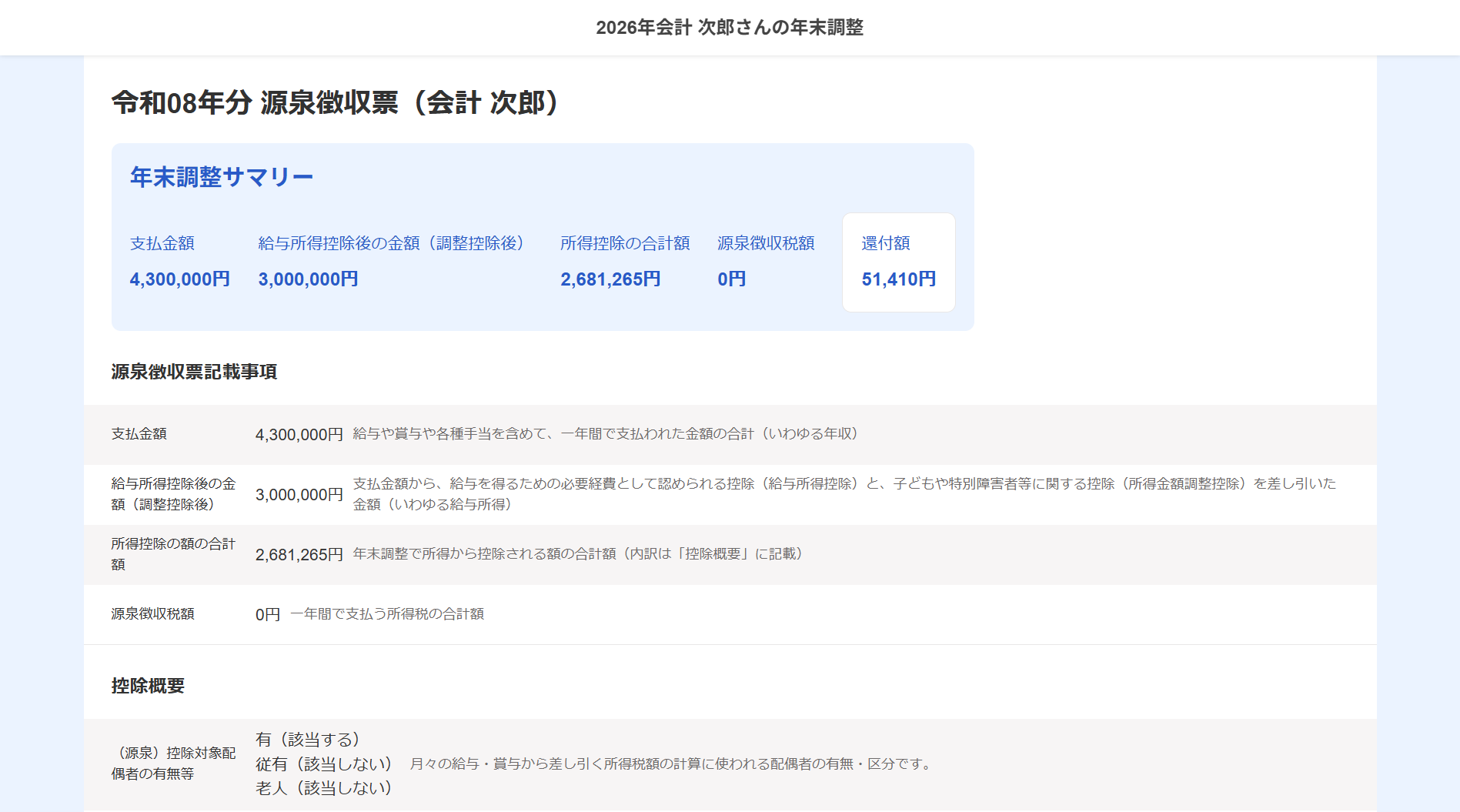Click the '控除概要' section heading

point(148,686)
